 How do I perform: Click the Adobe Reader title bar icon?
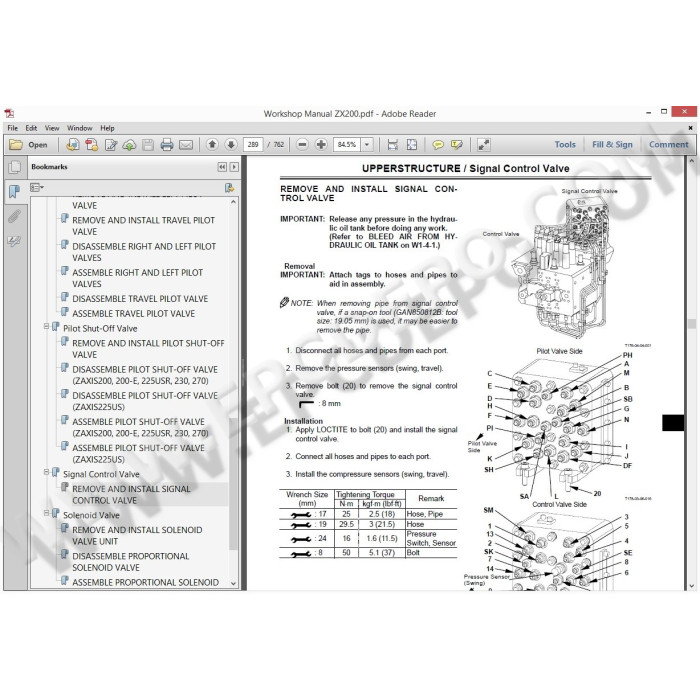point(9,113)
